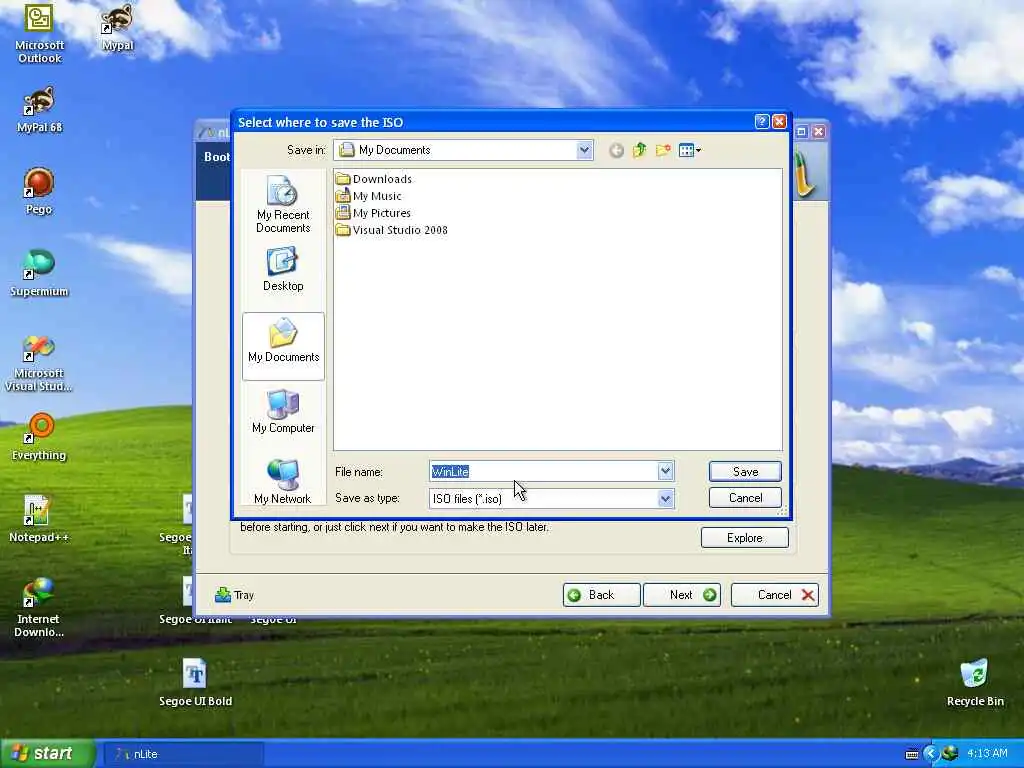Select the Supermium browser icon
This screenshot has height=768, width=1024.
tap(39, 274)
